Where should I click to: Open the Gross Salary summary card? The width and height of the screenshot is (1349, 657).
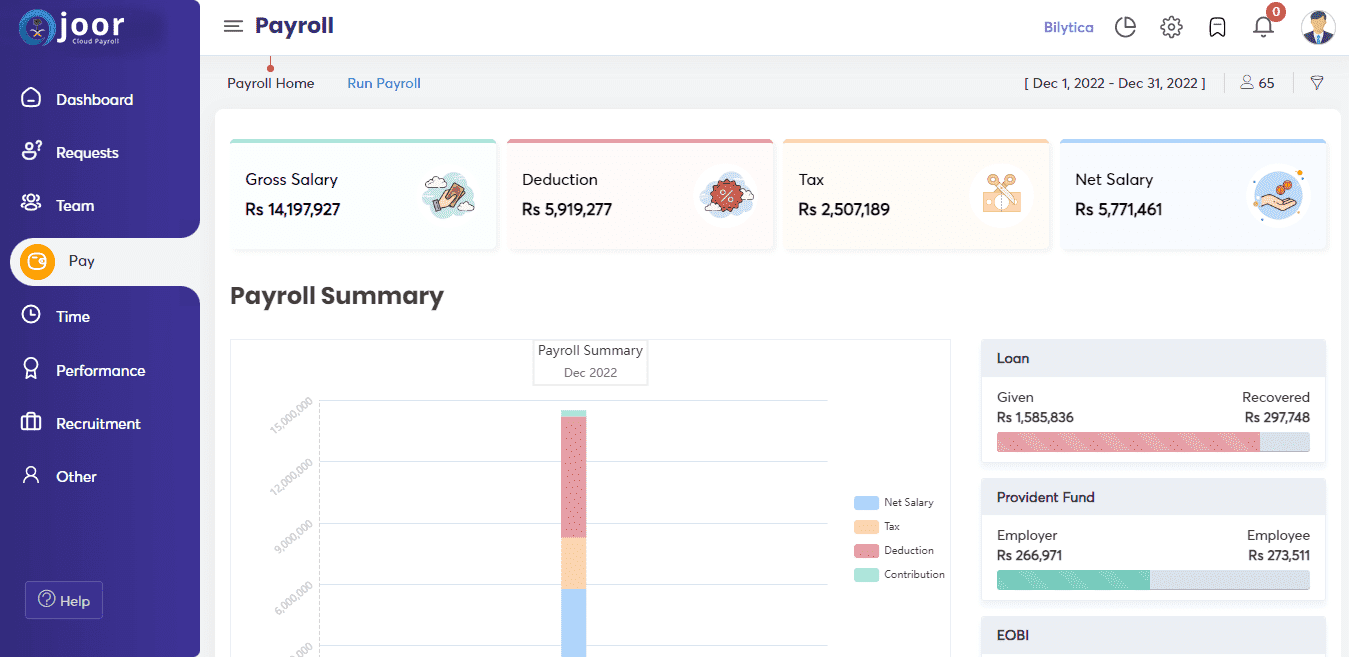coord(363,194)
